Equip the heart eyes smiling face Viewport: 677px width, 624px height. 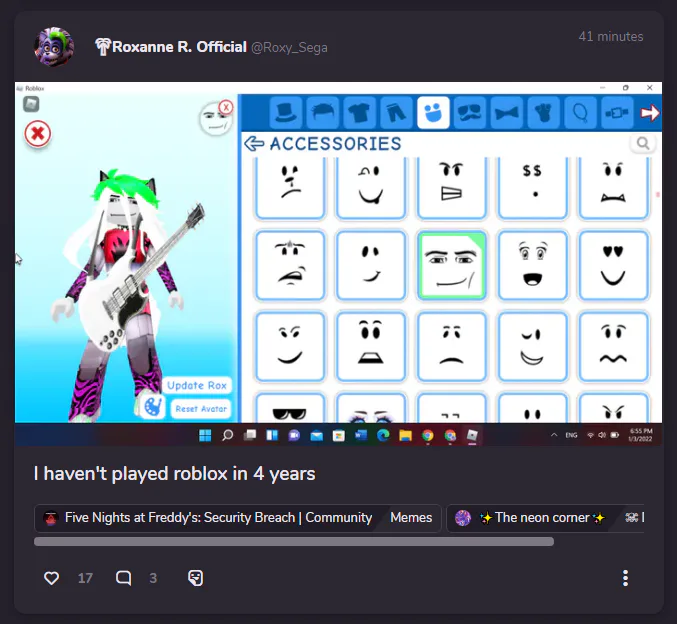click(613, 265)
